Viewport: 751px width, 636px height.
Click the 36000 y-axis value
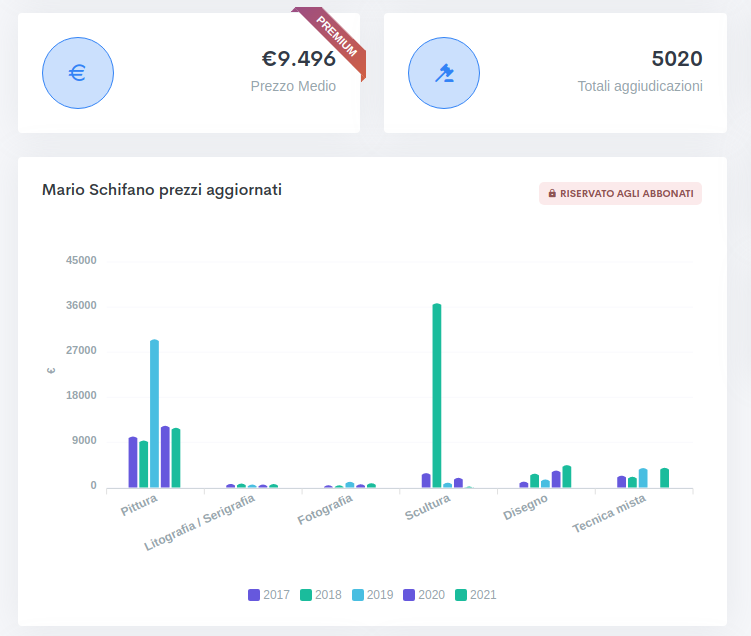81,306
